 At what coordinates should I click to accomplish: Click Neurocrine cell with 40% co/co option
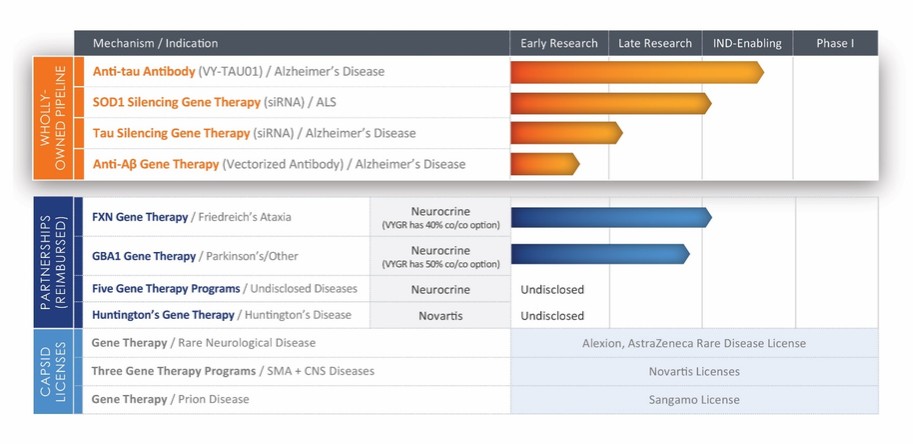click(x=440, y=217)
